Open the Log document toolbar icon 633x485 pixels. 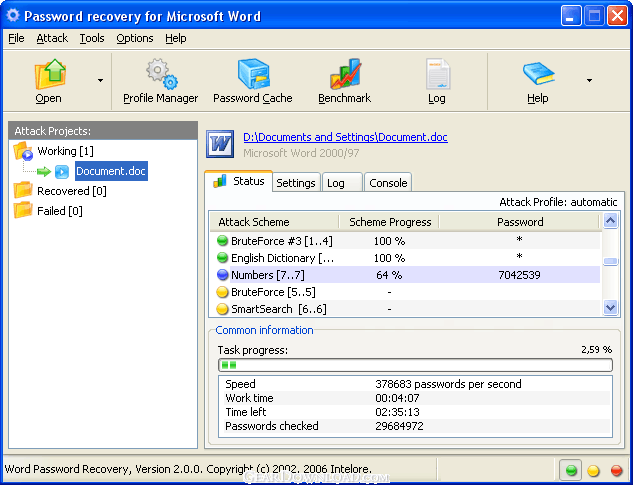438,74
